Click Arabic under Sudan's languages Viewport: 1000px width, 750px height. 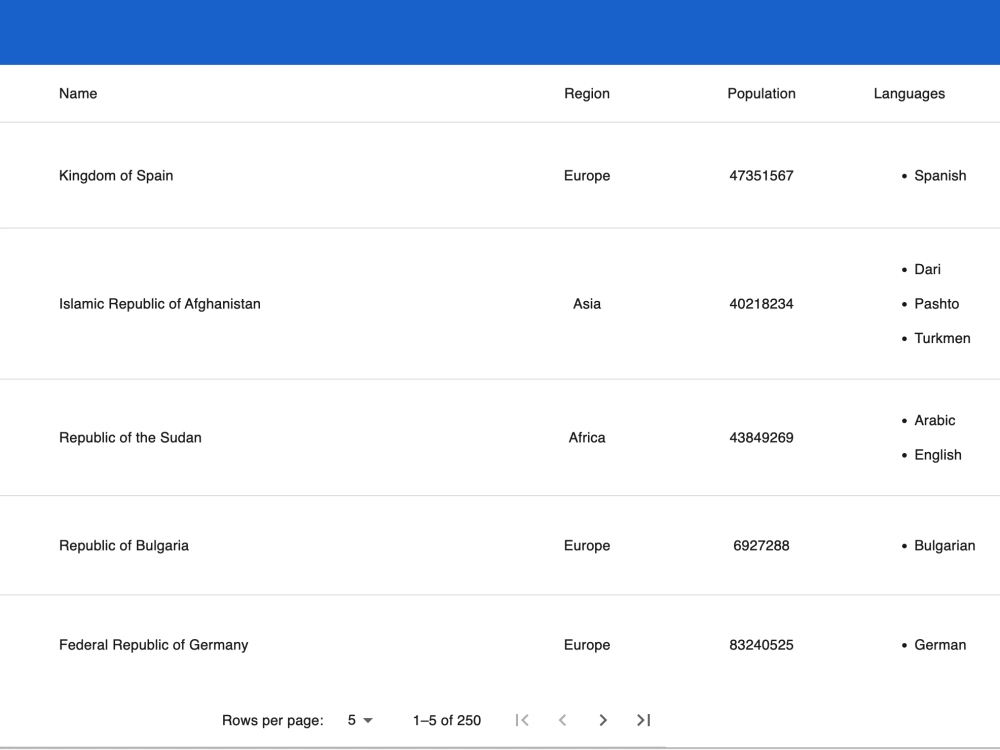click(934, 420)
